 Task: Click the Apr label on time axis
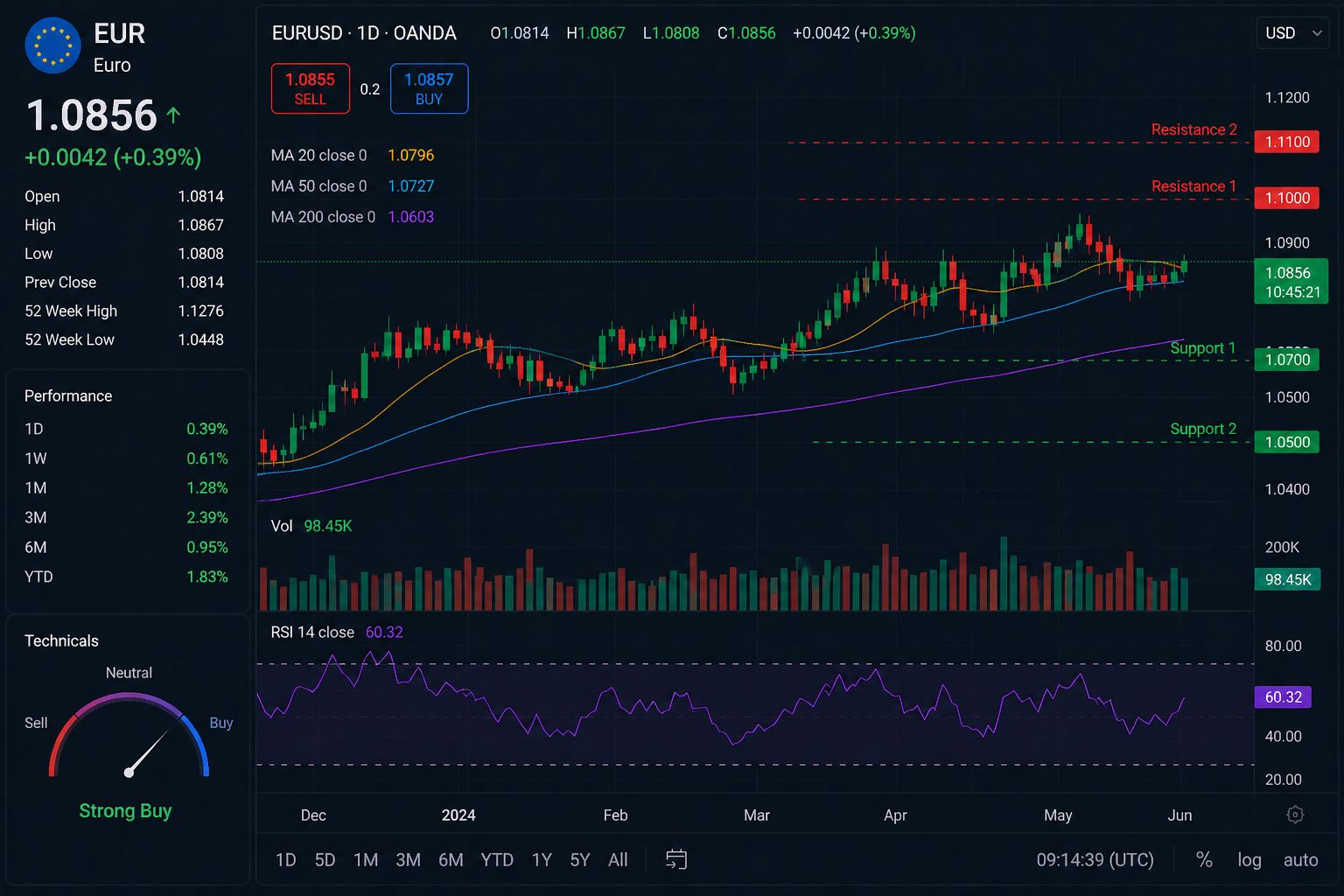click(x=895, y=815)
